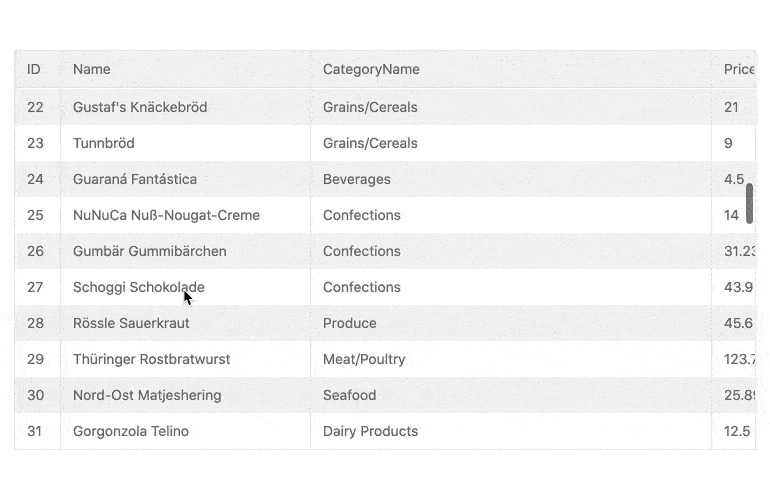Click the Price column header
Screen dimensions: 770x500
pos(738,69)
